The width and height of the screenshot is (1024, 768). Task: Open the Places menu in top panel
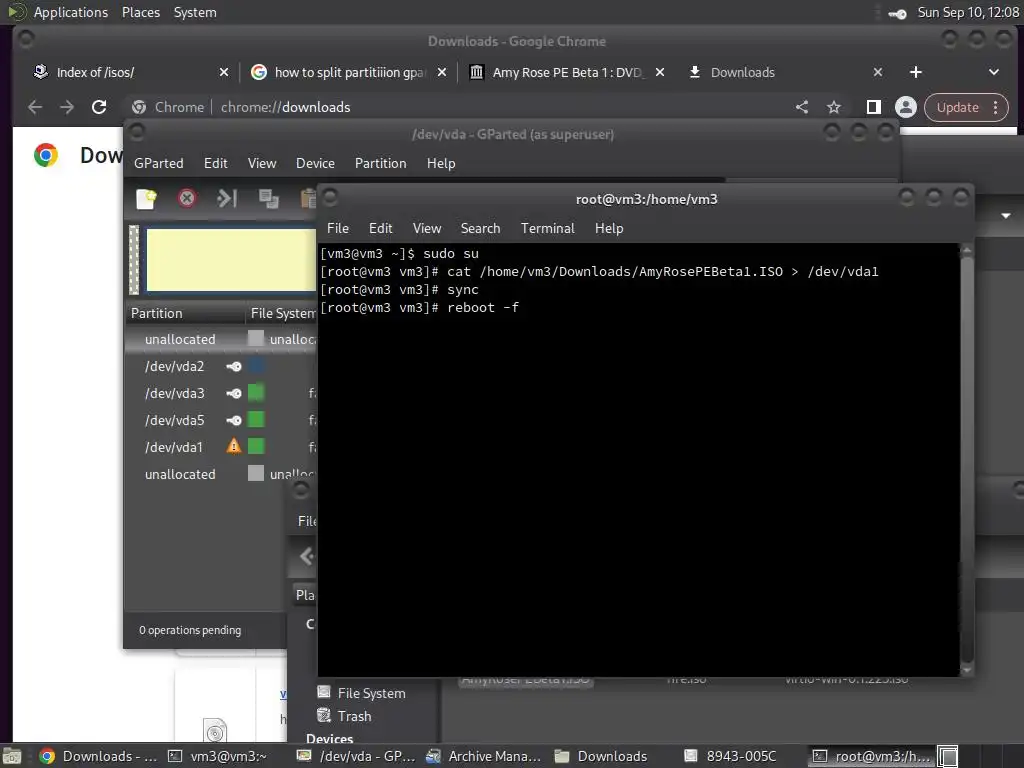coord(140,12)
